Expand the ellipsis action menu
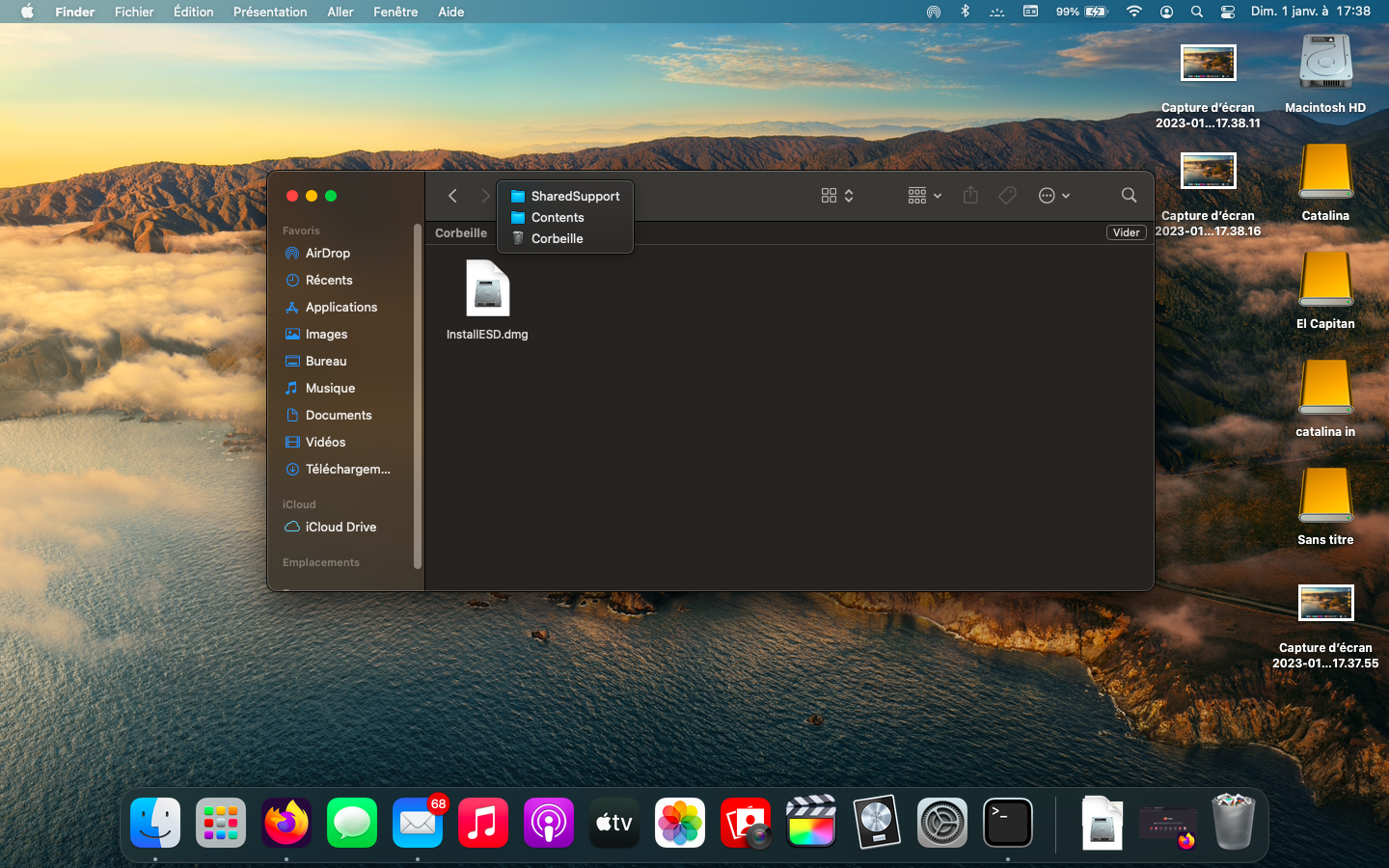1389x868 pixels. pos(1053,196)
